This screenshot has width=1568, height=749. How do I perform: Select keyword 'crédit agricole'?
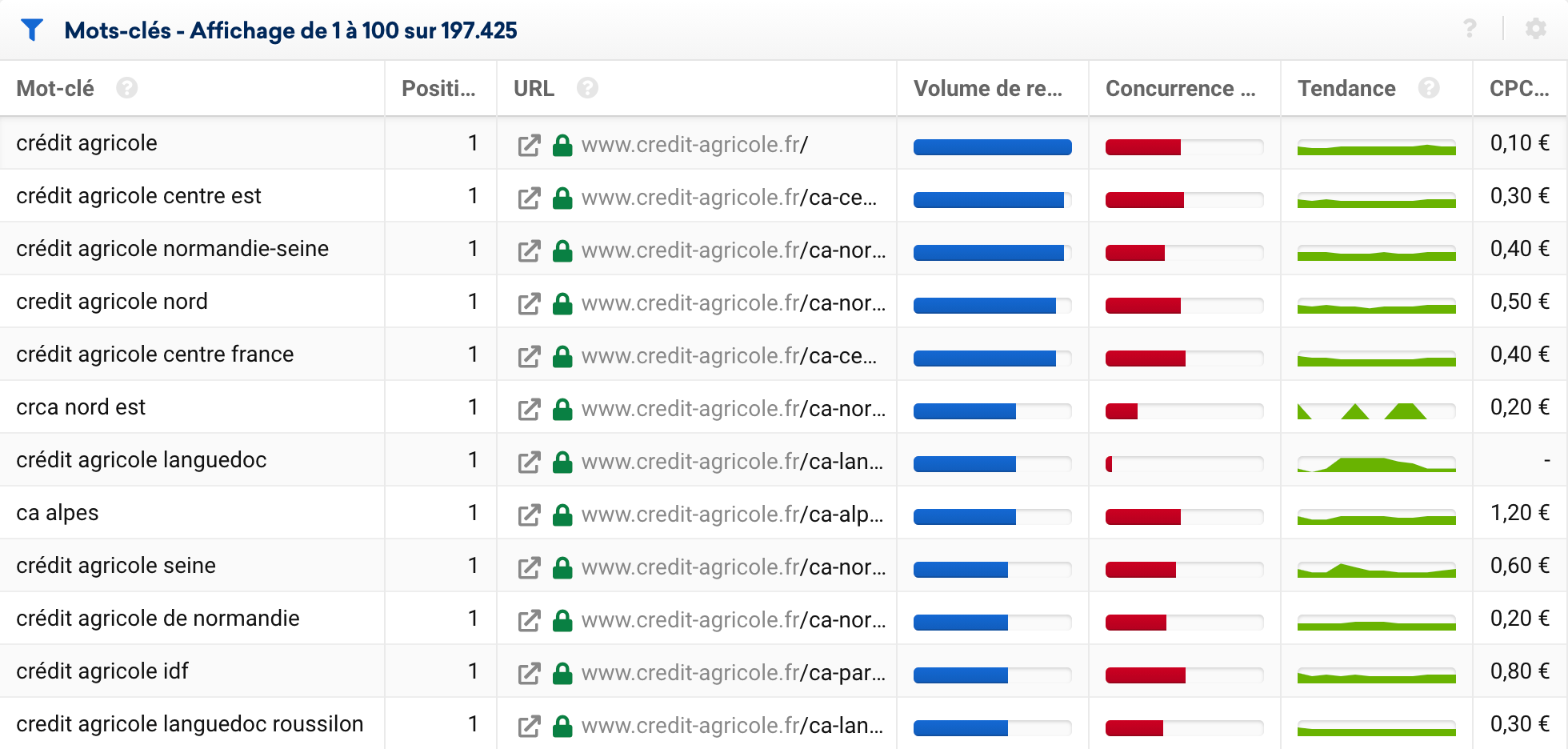[x=86, y=143]
